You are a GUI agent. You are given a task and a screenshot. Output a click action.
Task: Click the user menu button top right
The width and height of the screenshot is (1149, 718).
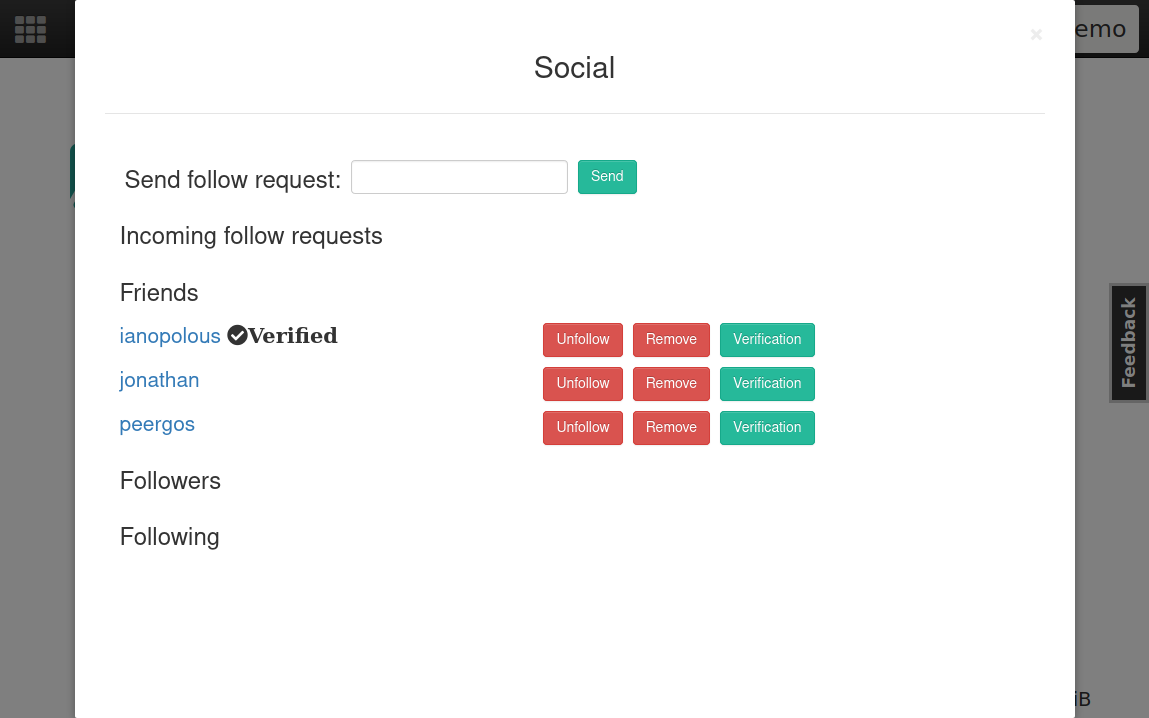pyautogui.click(x=1105, y=29)
